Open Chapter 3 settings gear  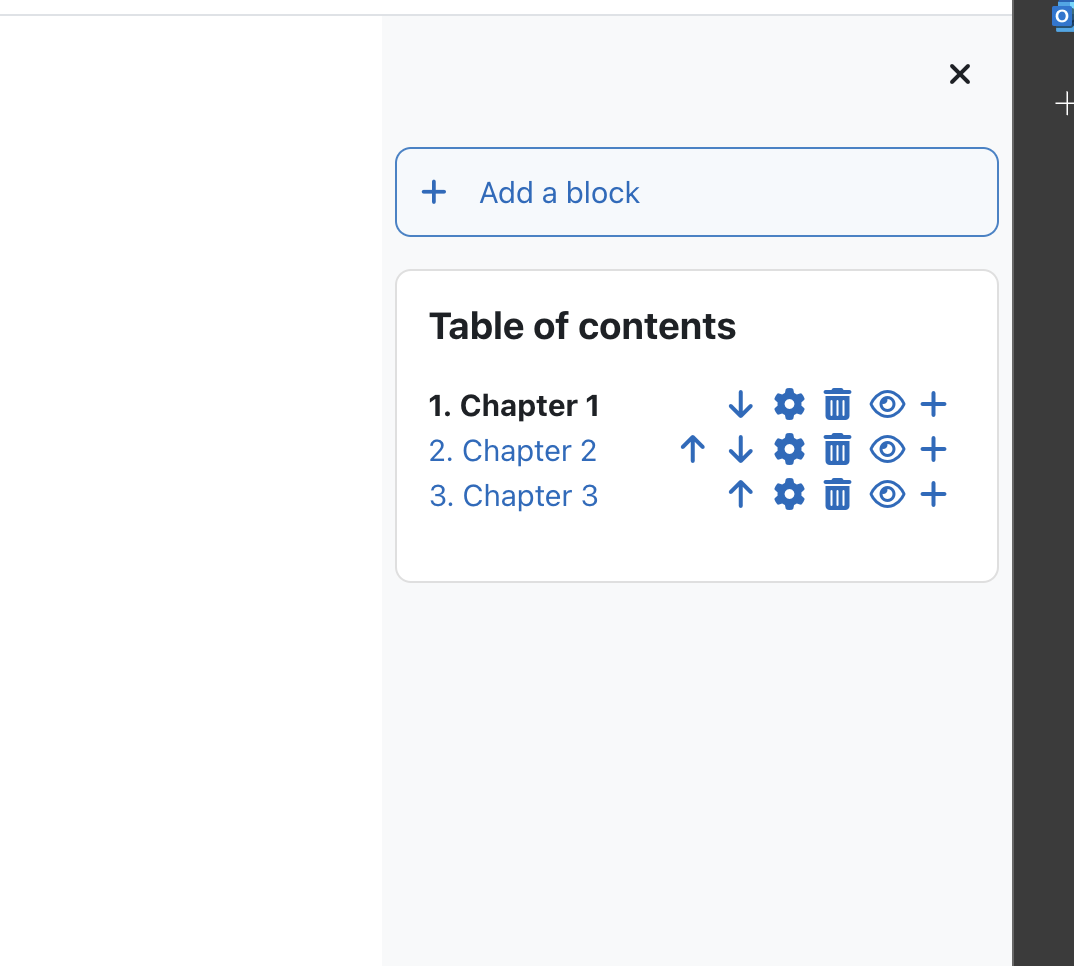789,494
